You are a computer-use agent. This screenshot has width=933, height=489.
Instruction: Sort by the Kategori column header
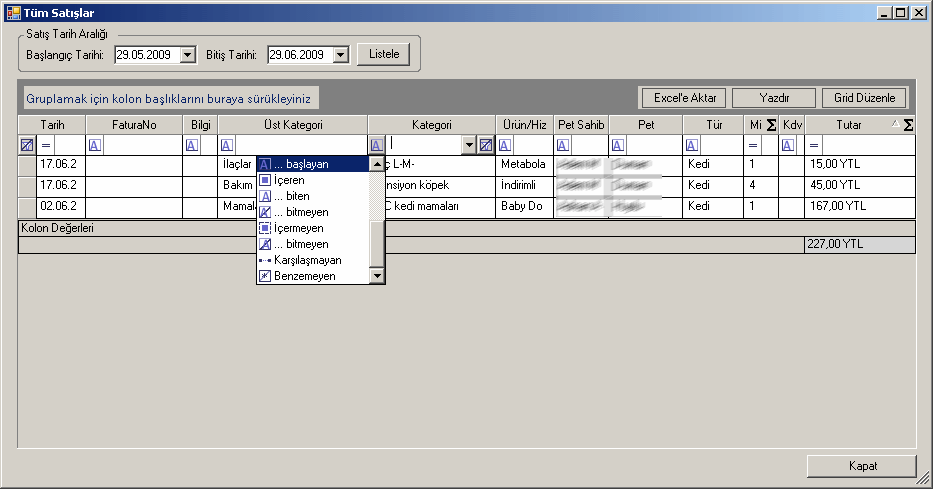(431, 125)
